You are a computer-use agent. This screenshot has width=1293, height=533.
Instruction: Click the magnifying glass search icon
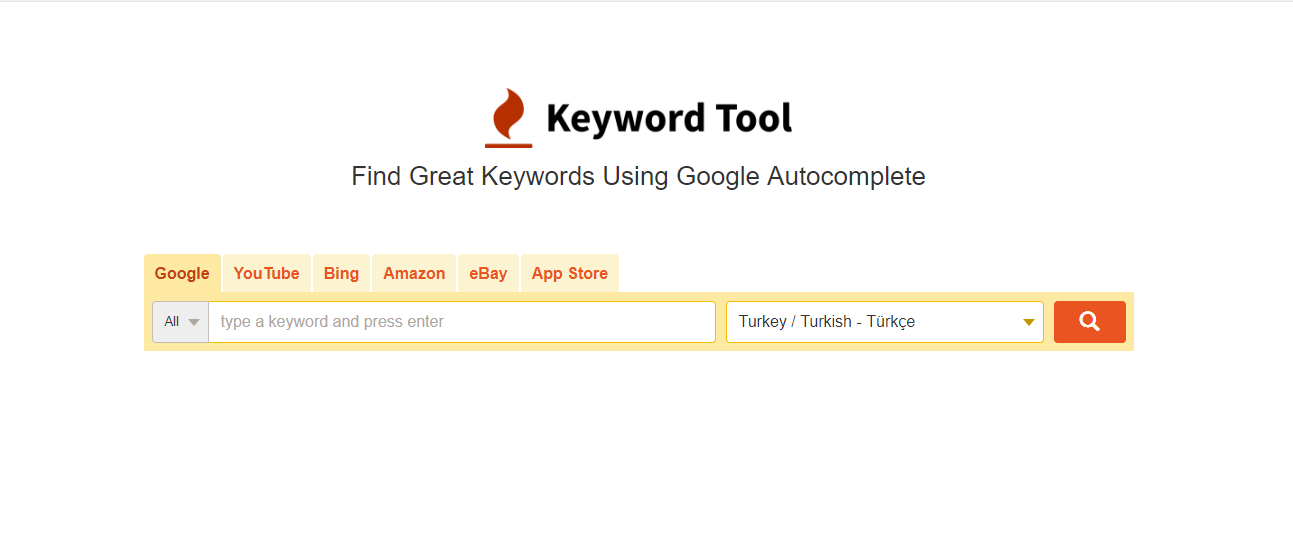pyautogui.click(x=1090, y=322)
